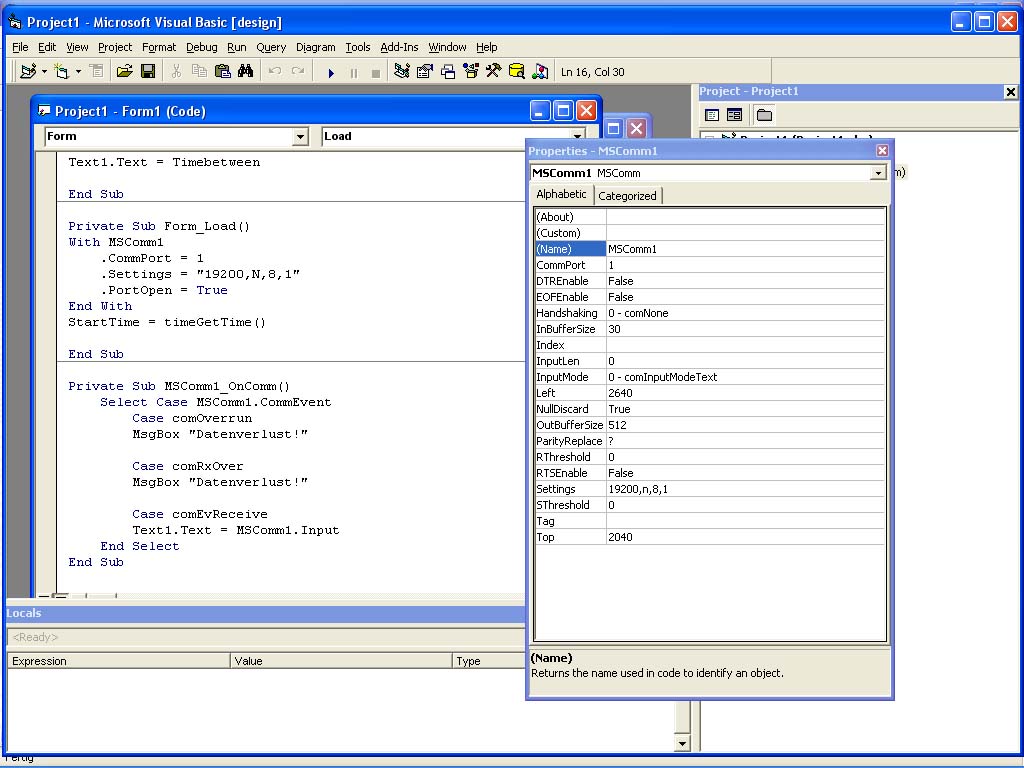Click the InBufferSize value 30

pos(745,329)
